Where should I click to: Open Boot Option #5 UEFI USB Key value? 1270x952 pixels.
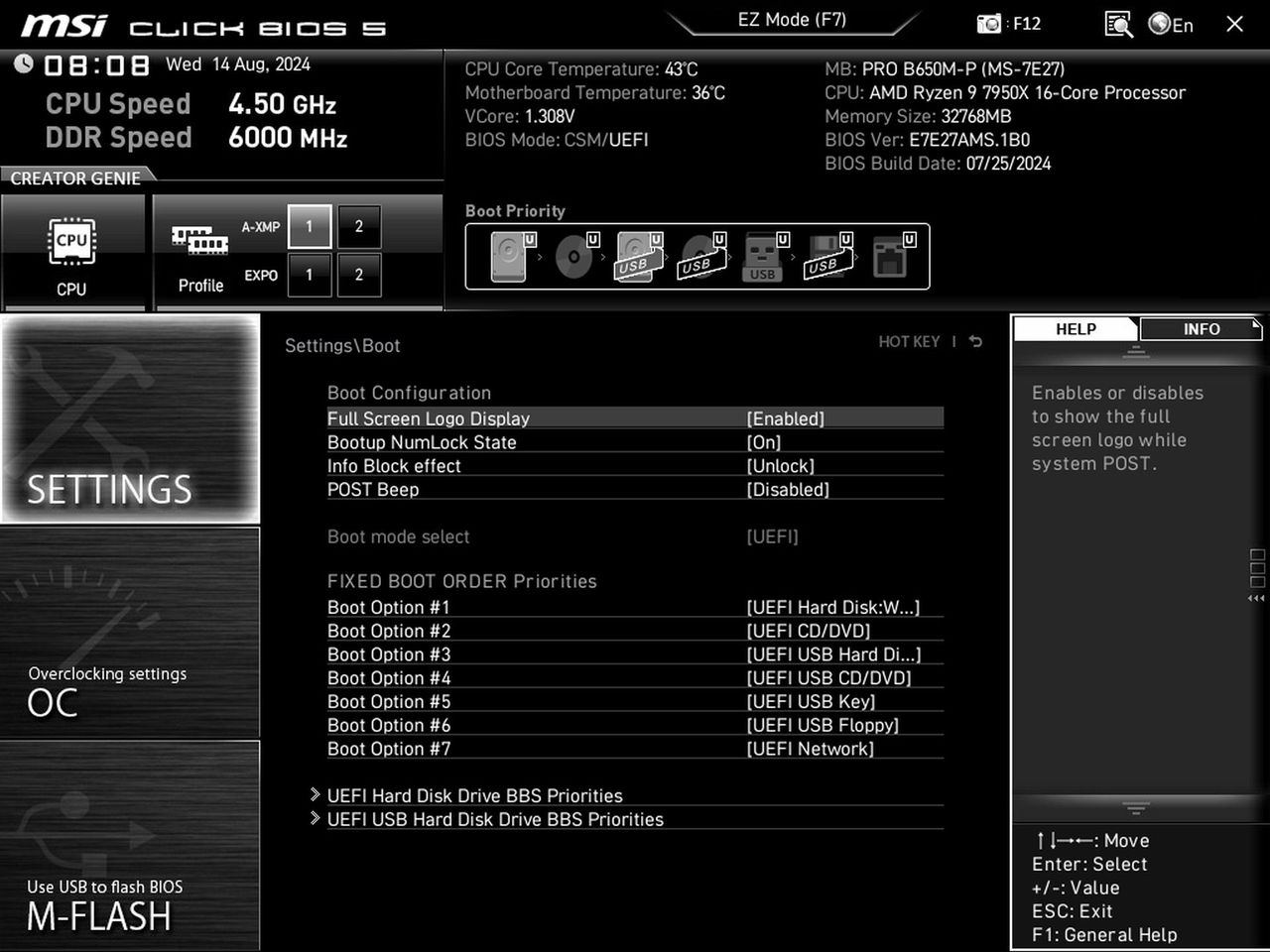tap(811, 702)
